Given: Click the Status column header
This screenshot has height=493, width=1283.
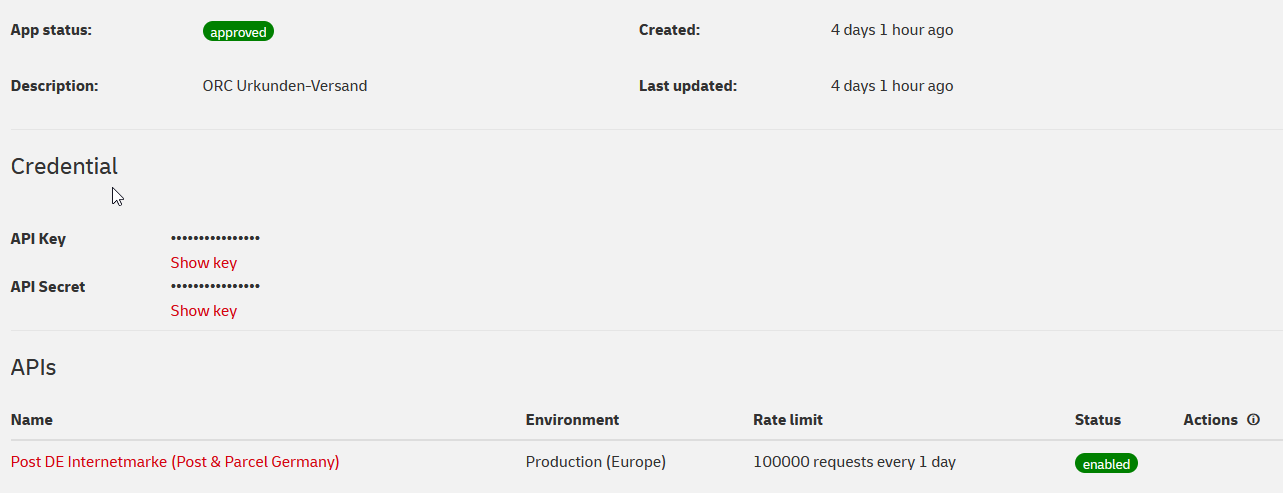Looking at the screenshot, I should (x=1098, y=420).
